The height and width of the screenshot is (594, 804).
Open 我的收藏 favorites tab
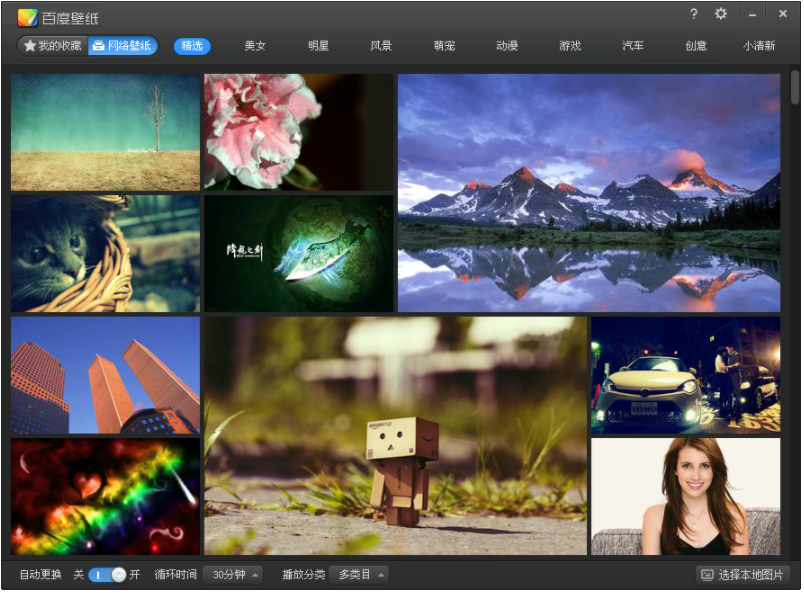[x=53, y=46]
